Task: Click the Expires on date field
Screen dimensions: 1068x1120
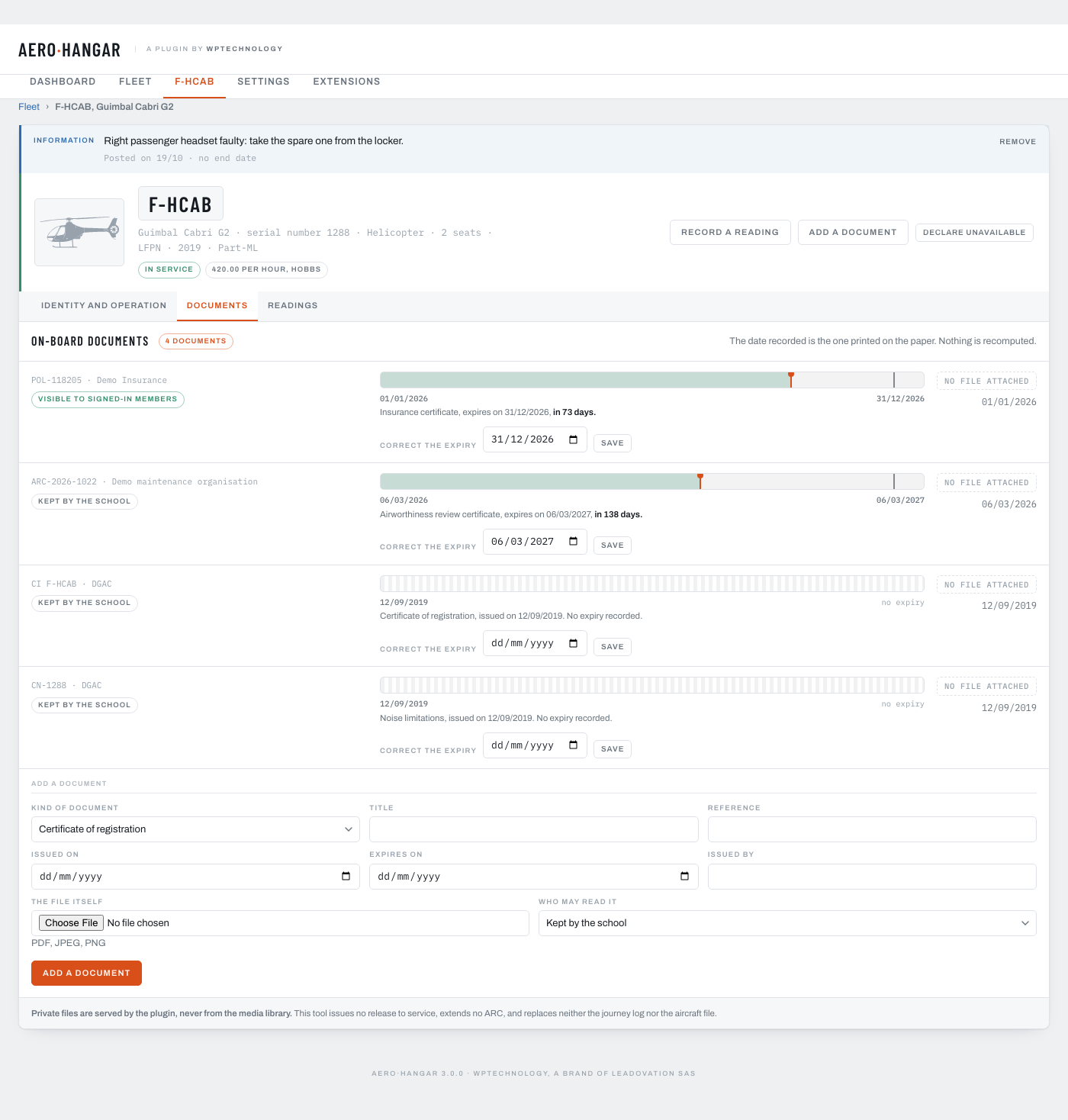Action: tap(534, 877)
